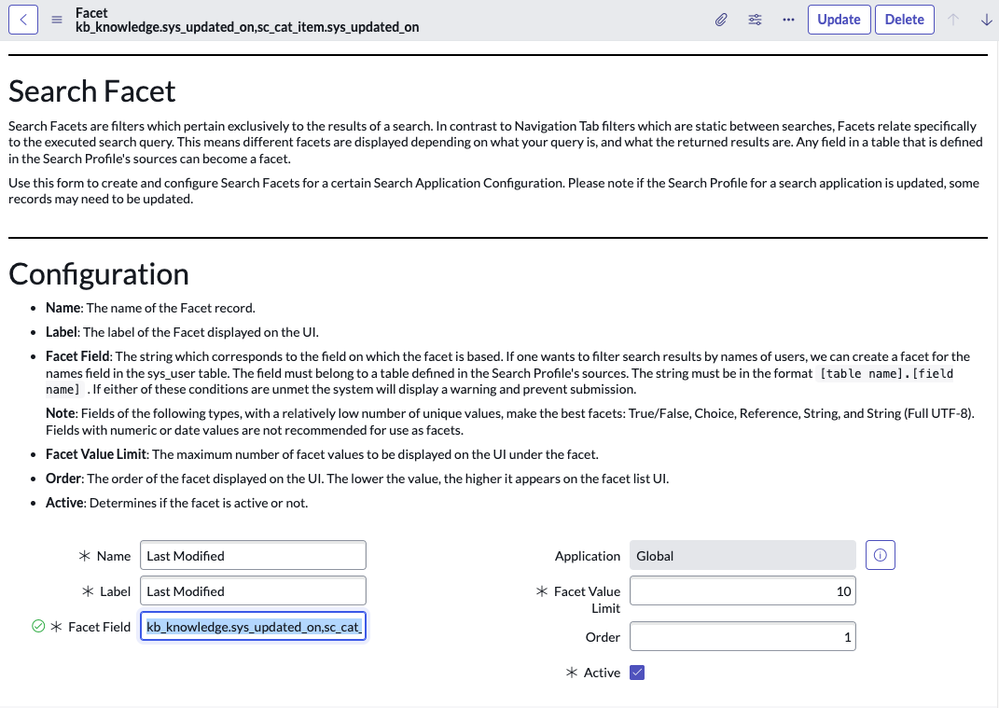Open personalize form settings sliders icon

point(755,20)
